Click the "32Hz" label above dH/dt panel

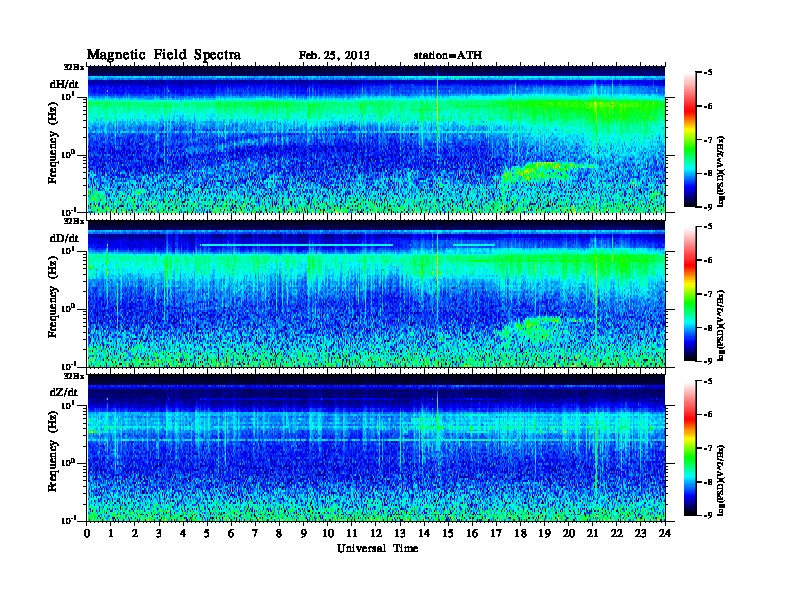click(74, 67)
